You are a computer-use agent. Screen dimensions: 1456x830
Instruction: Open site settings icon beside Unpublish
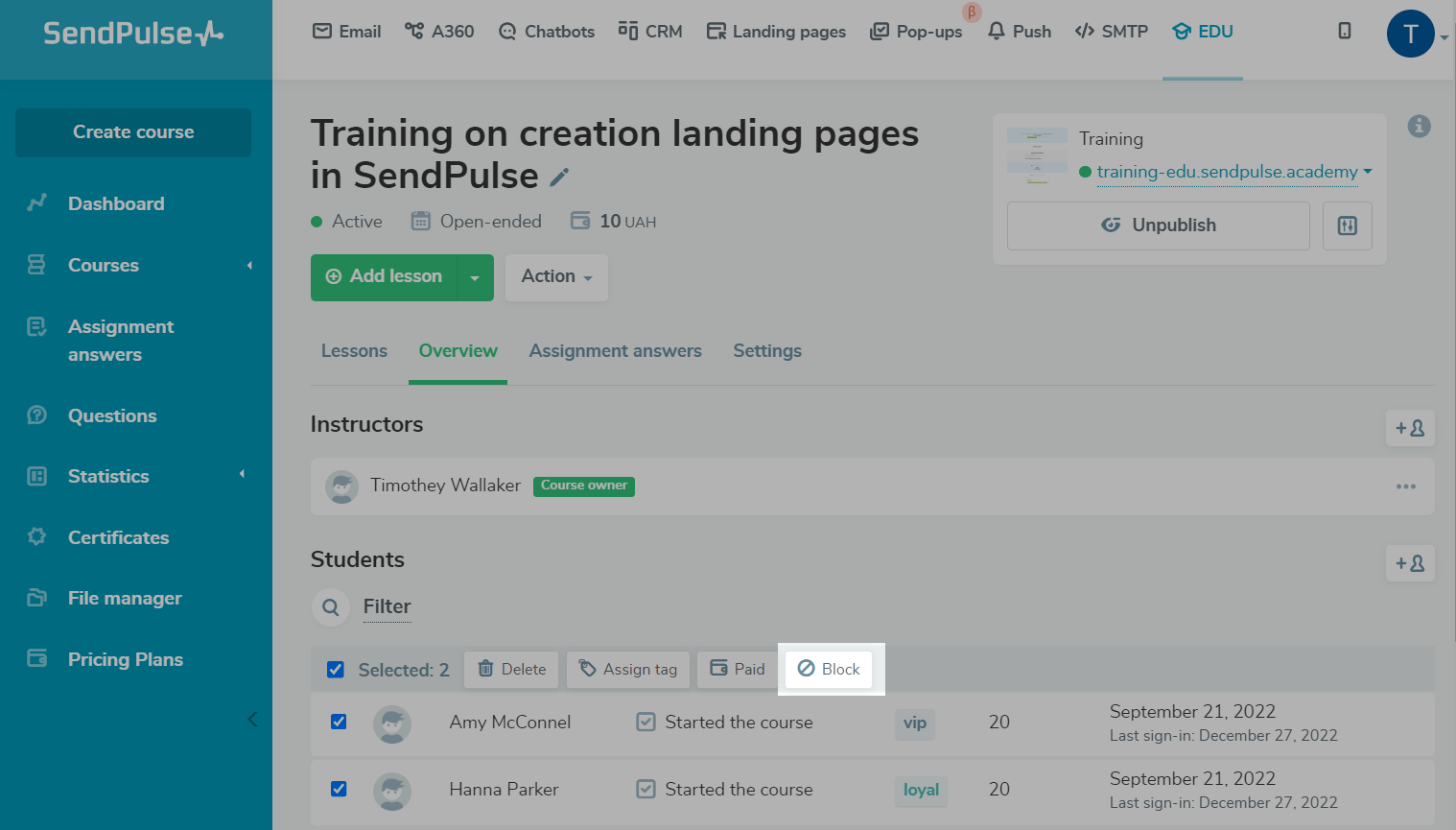[x=1347, y=225]
